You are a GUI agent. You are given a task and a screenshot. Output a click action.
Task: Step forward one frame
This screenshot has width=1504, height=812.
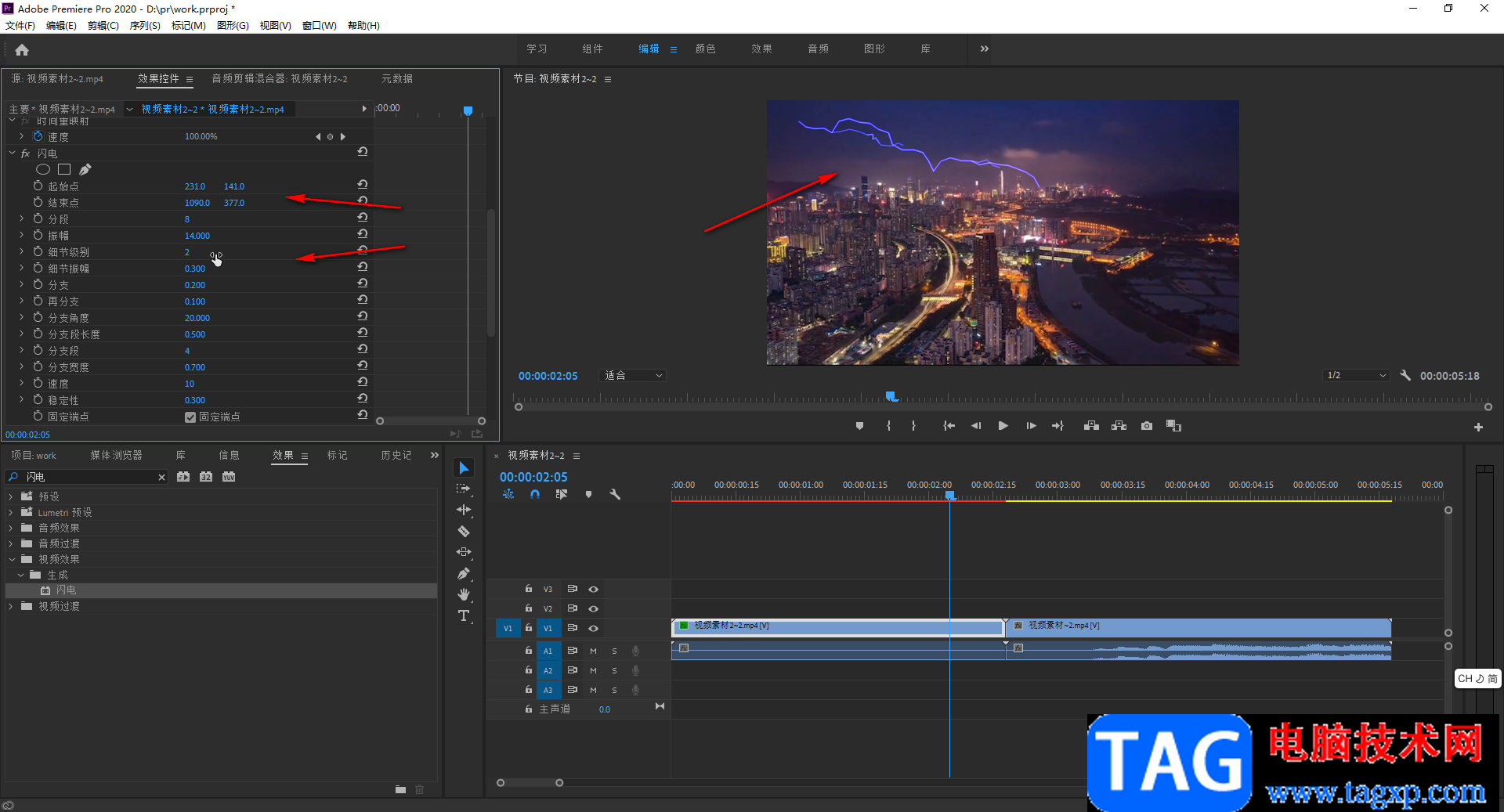(1031, 426)
